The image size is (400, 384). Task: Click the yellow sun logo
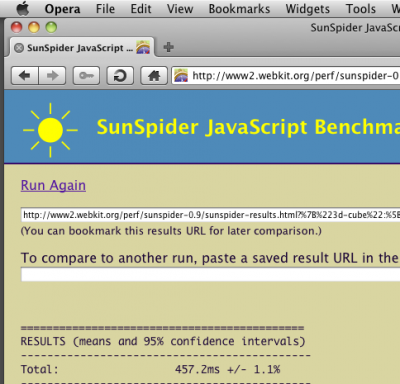[x=50, y=130]
